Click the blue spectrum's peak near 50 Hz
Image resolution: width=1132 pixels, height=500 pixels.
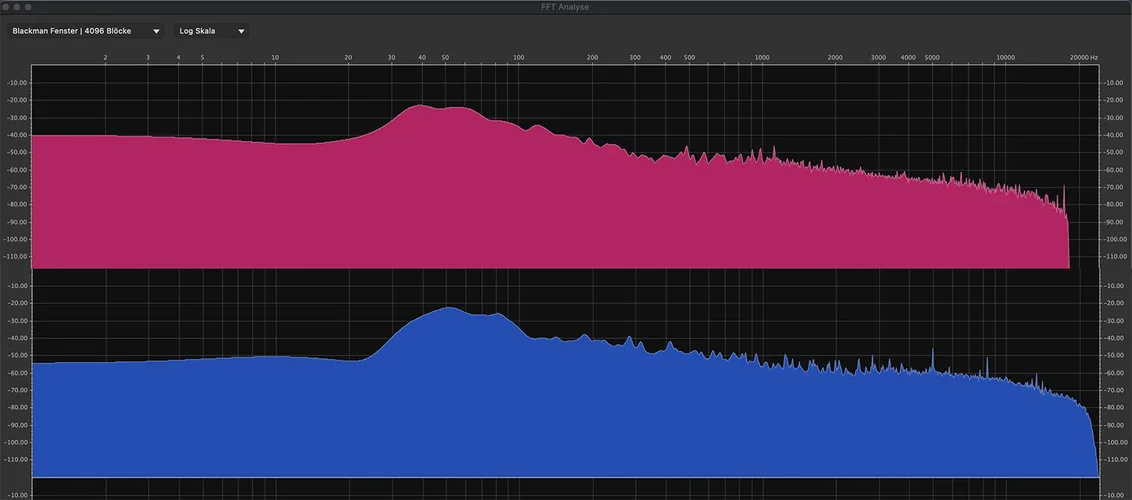(x=449, y=308)
